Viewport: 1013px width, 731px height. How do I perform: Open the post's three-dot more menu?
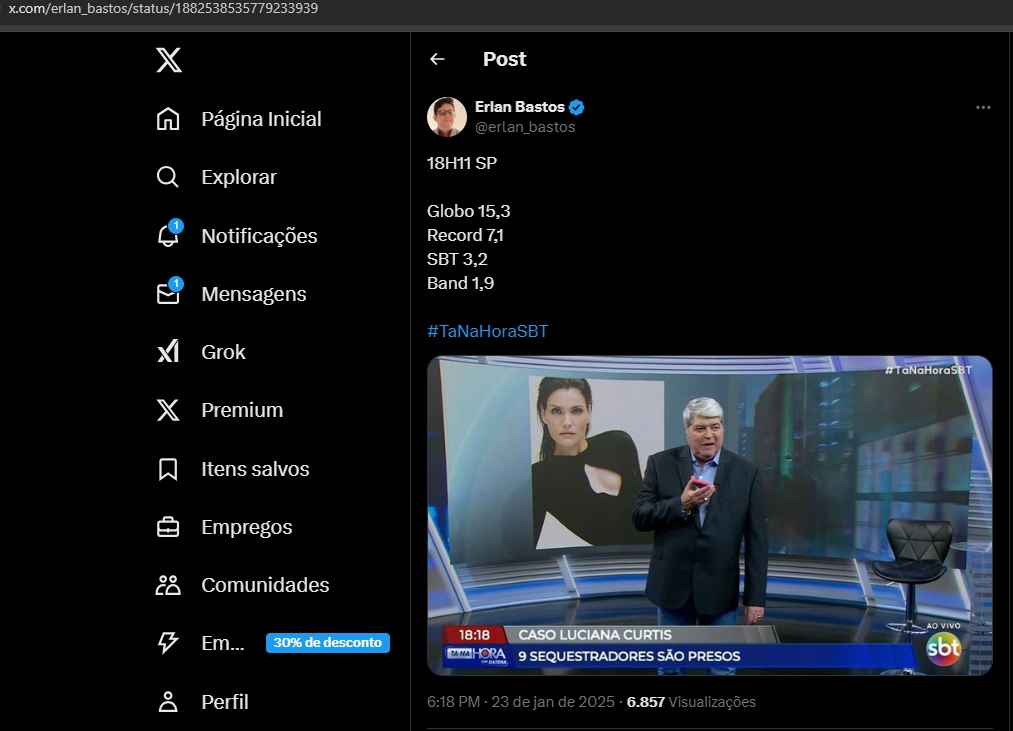pyautogui.click(x=983, y=107)
